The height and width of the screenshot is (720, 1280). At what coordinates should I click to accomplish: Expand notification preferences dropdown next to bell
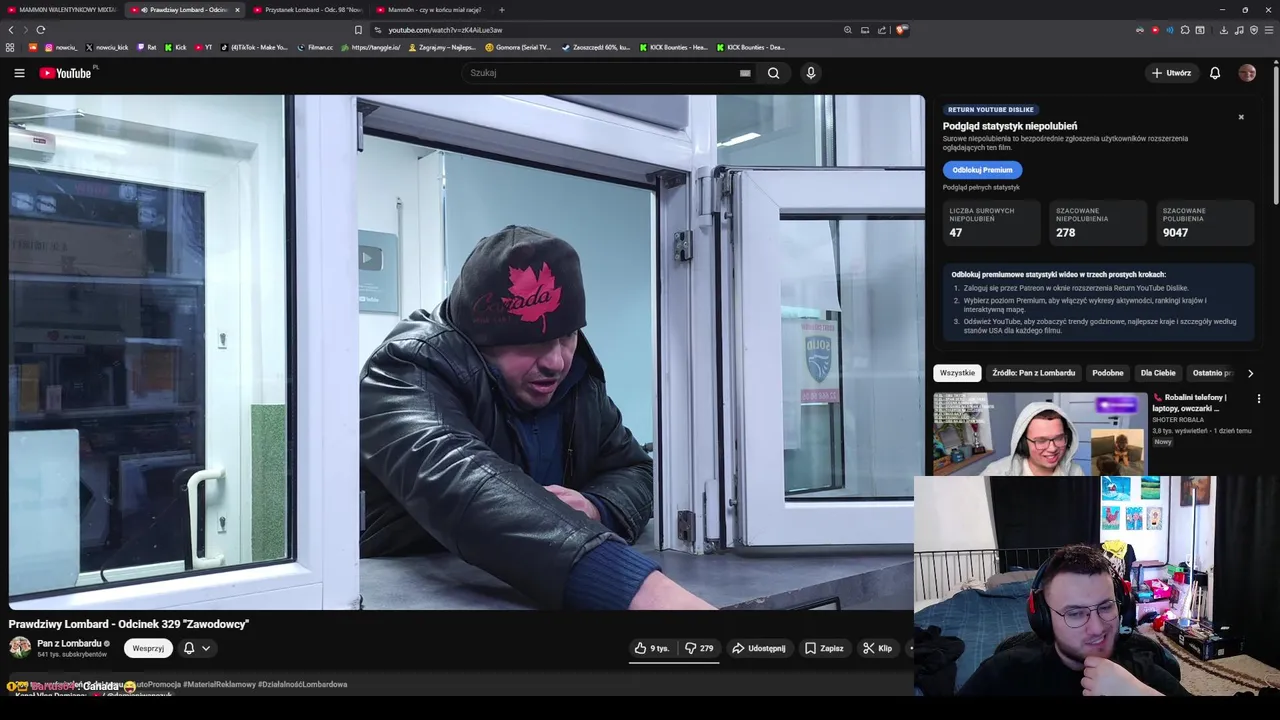click(206, 648)
